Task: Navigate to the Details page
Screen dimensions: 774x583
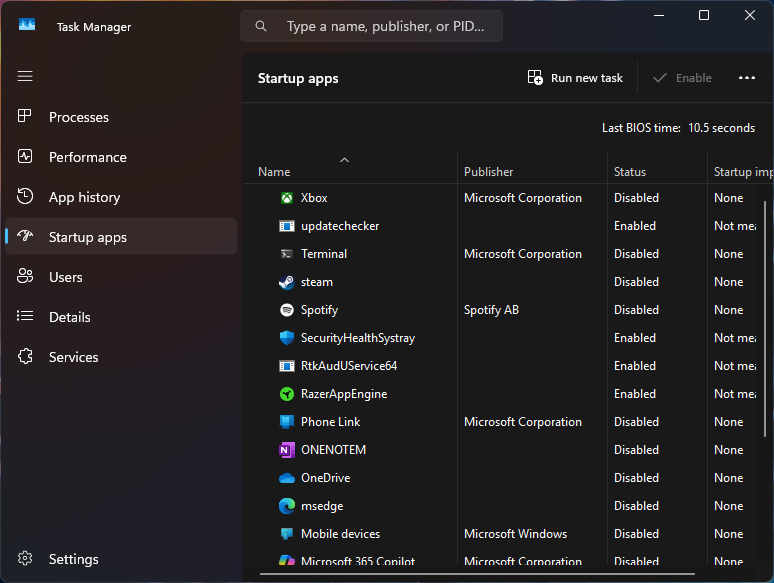Action: [121, 317]
